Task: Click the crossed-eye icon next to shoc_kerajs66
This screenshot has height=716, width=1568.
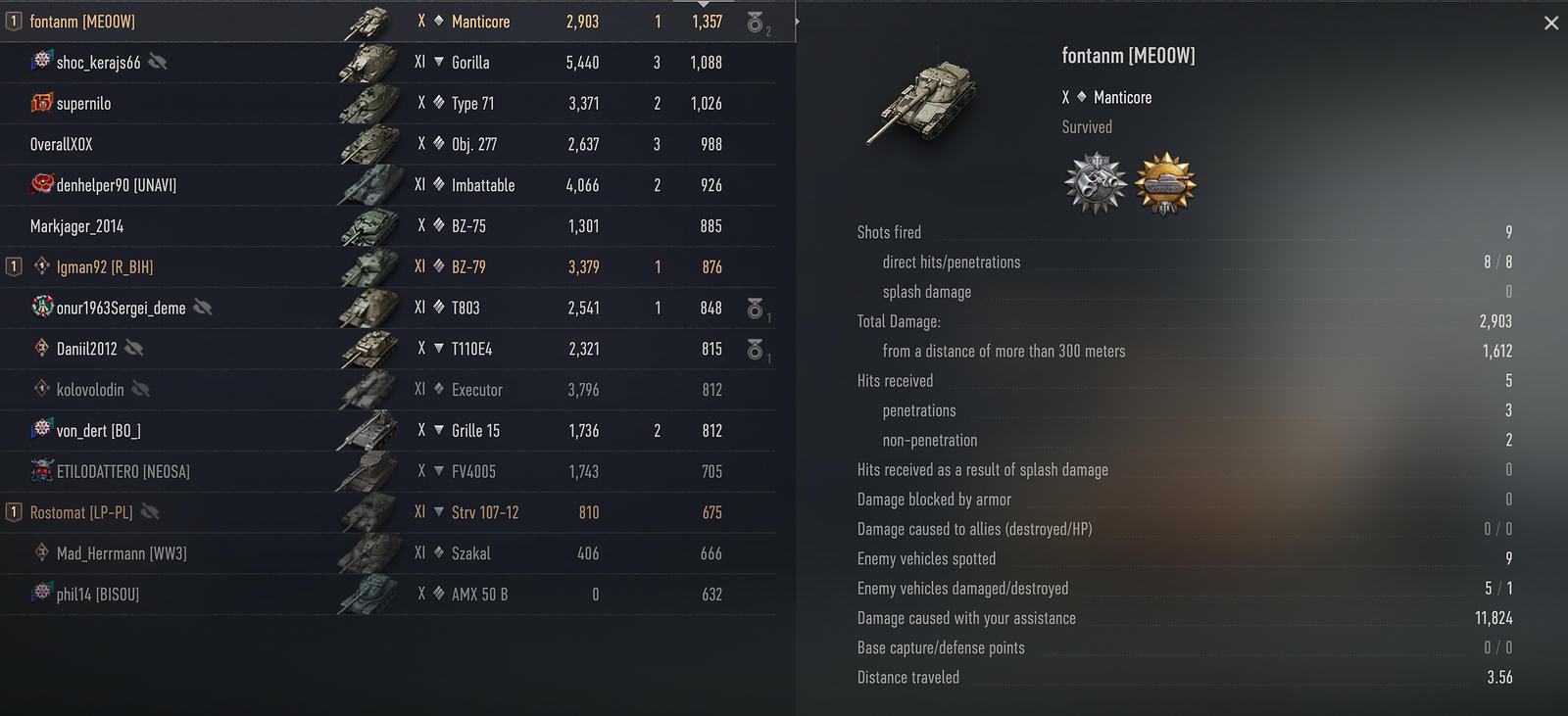Action: coord(157,62)
